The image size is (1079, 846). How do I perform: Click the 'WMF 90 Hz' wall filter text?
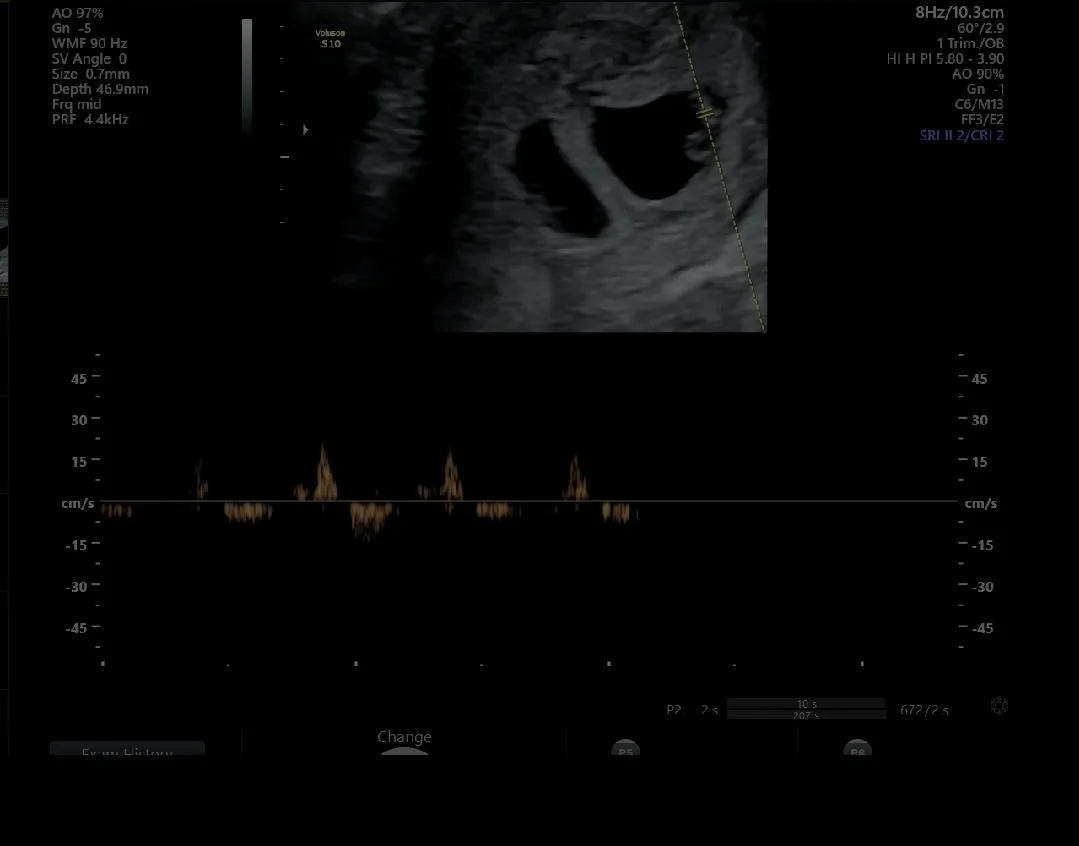point(89,43)
